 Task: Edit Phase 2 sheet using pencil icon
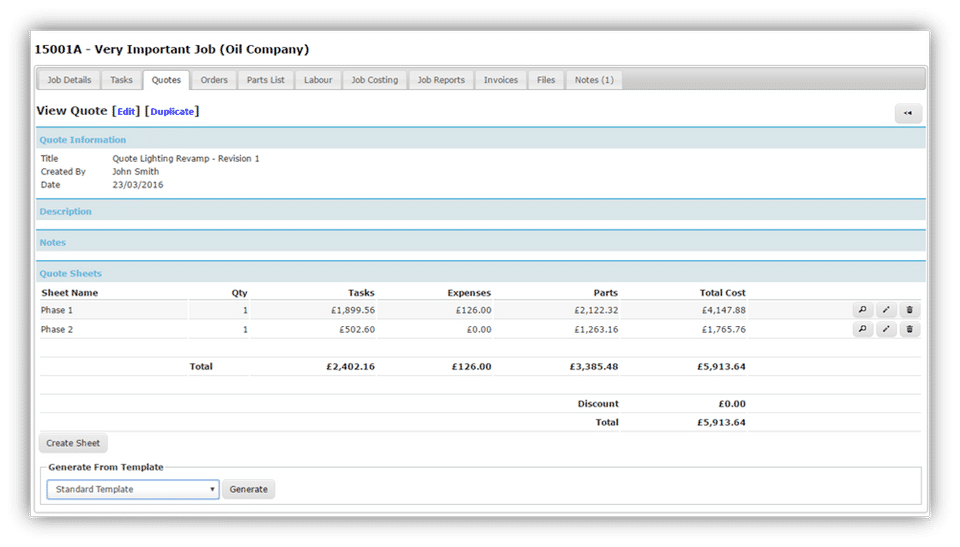(886, 329)
